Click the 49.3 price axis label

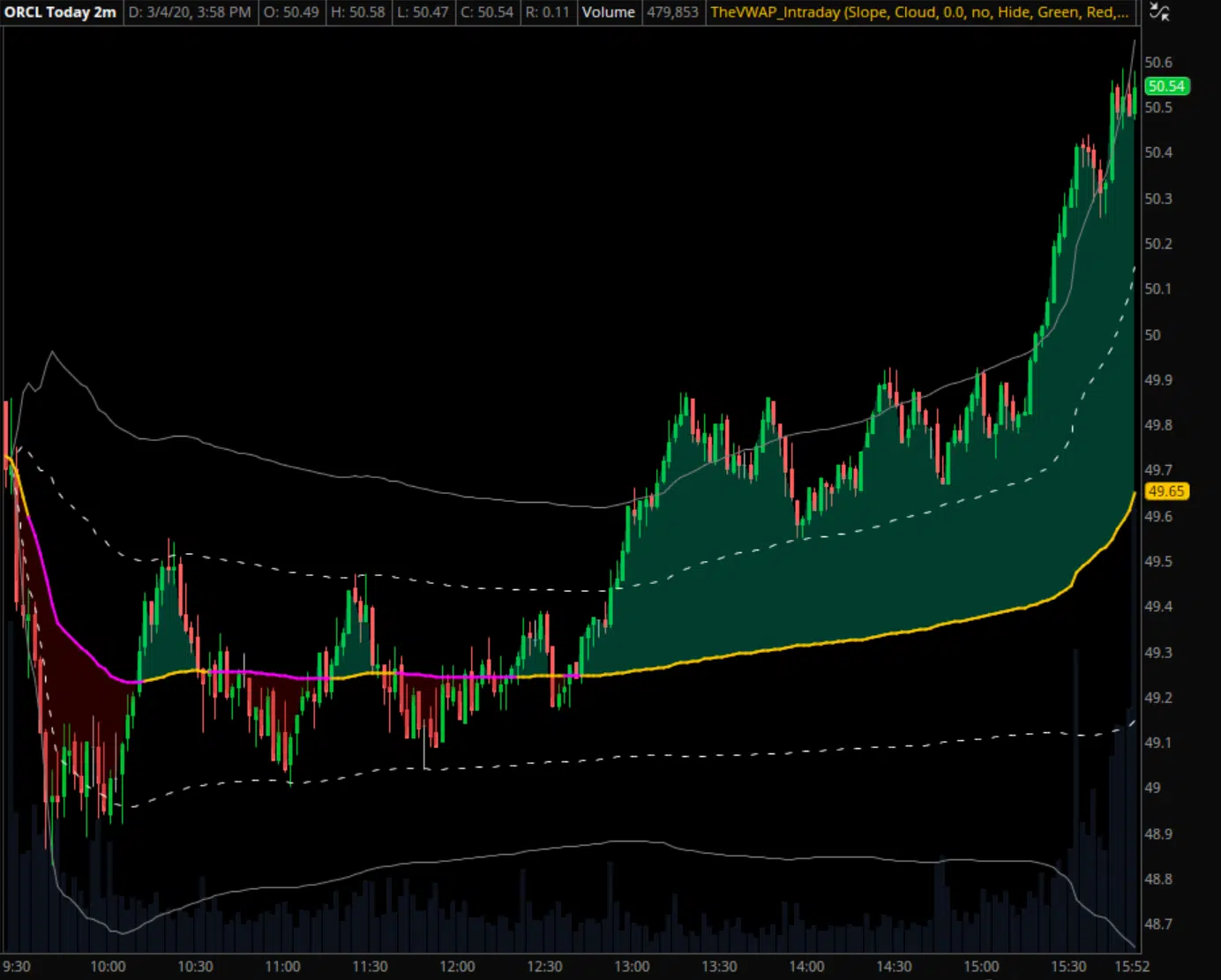(x=1158, y=652)
